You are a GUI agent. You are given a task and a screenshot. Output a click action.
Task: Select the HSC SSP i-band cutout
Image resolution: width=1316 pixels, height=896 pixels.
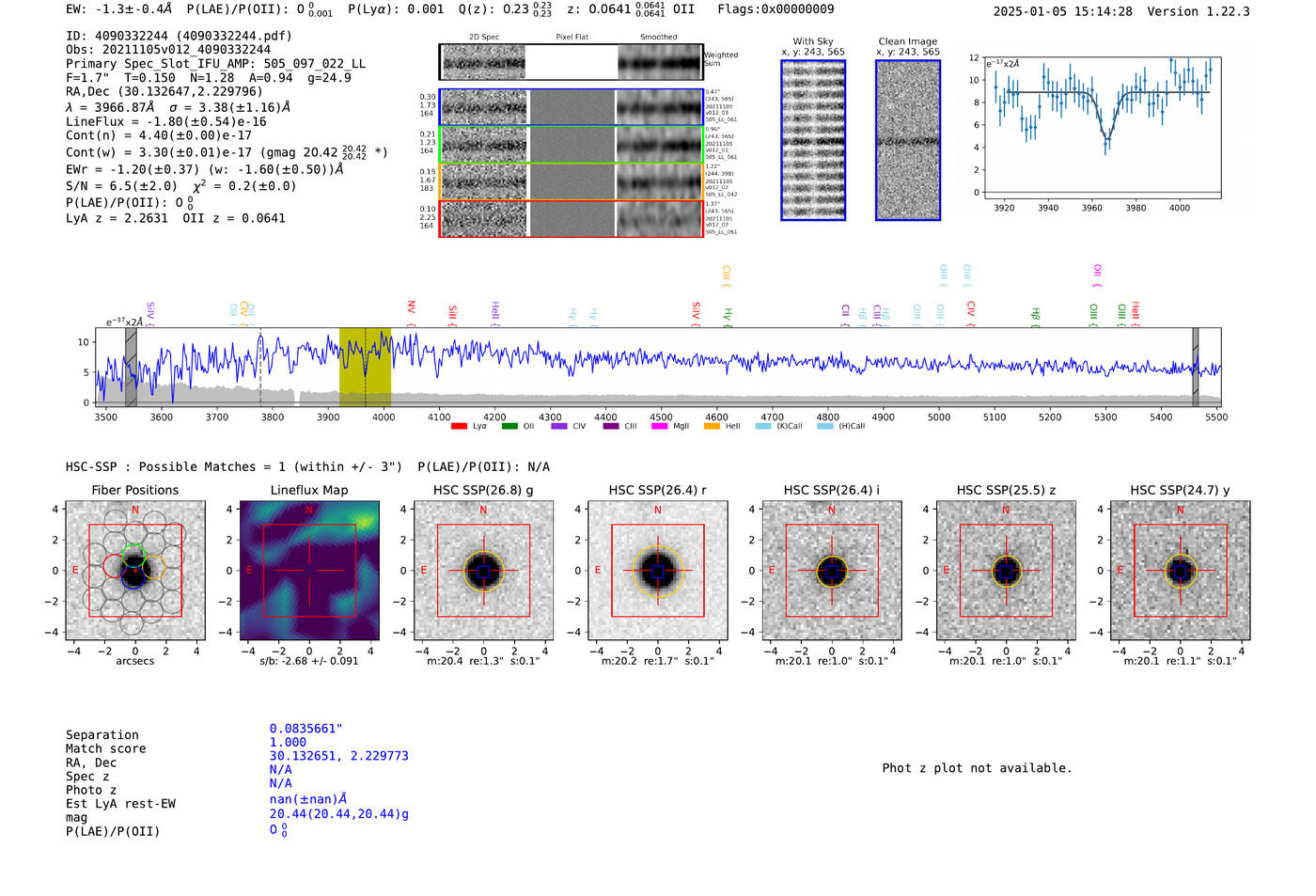832,571
